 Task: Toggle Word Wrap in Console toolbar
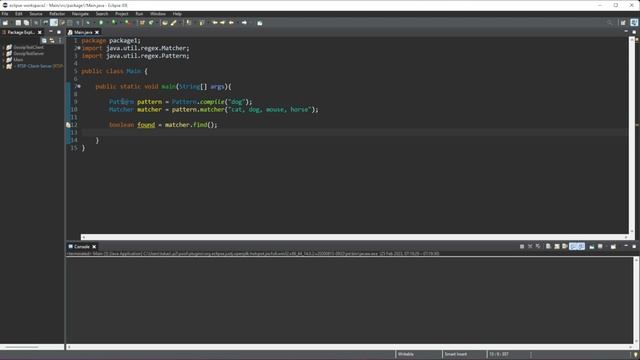(565, 247)
